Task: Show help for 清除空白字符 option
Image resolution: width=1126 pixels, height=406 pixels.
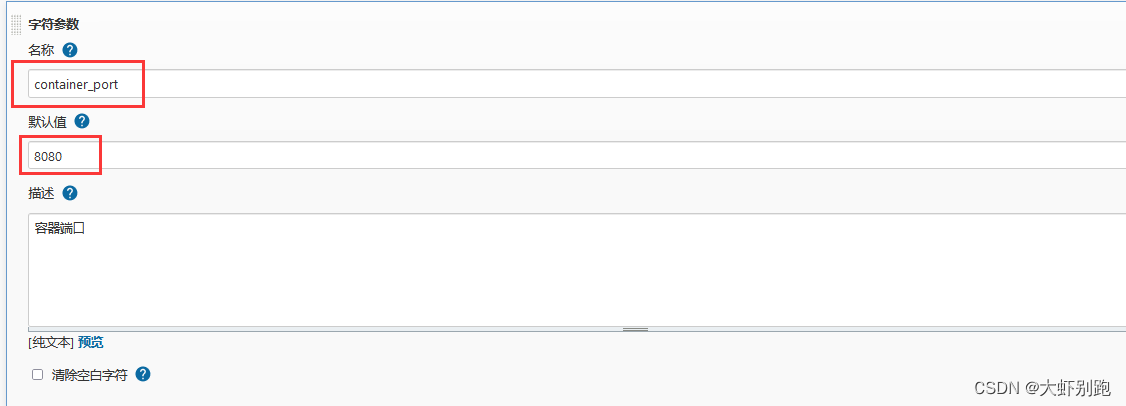Action: [x=143, y=374]
